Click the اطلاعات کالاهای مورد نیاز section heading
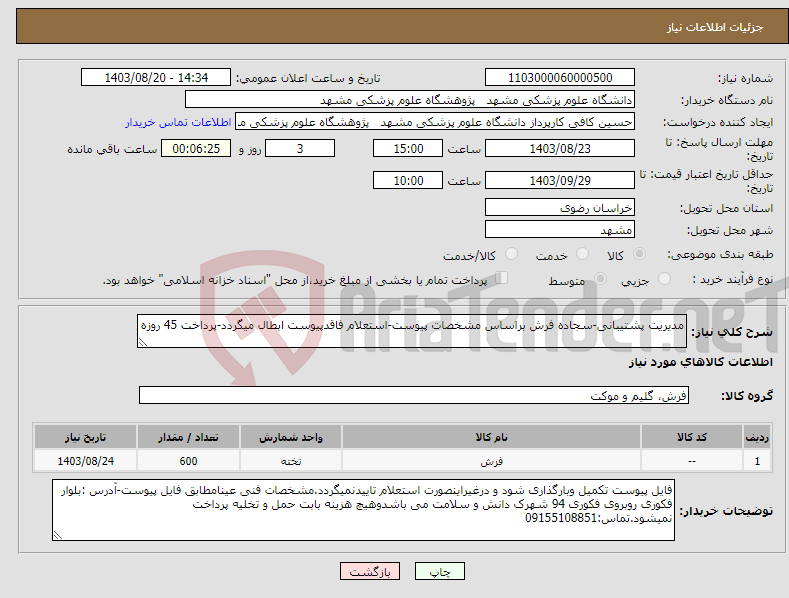 (x=700, y=362)
